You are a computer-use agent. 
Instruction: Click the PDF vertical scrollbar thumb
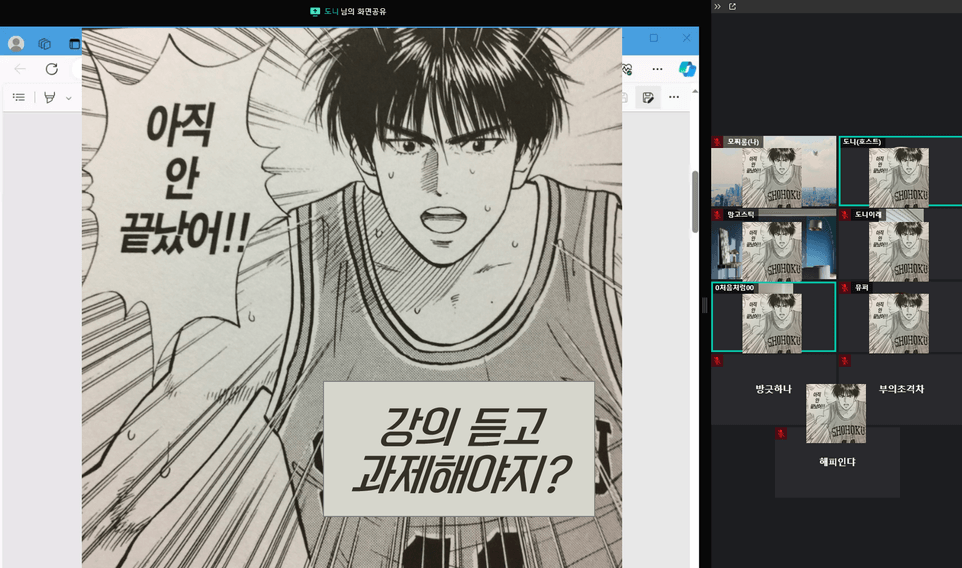coord(695,202)
